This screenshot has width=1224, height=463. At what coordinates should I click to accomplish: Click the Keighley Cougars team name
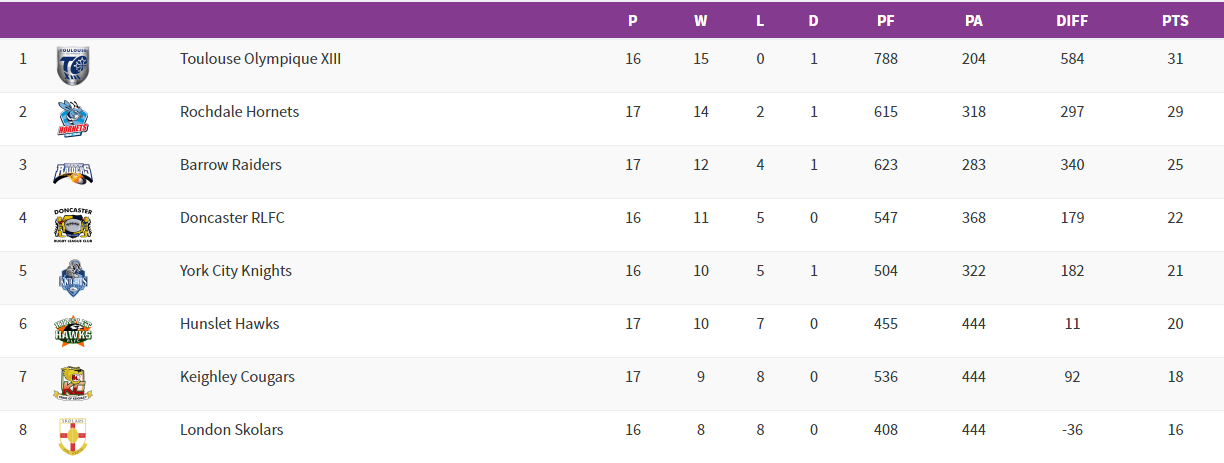[237, 377]
